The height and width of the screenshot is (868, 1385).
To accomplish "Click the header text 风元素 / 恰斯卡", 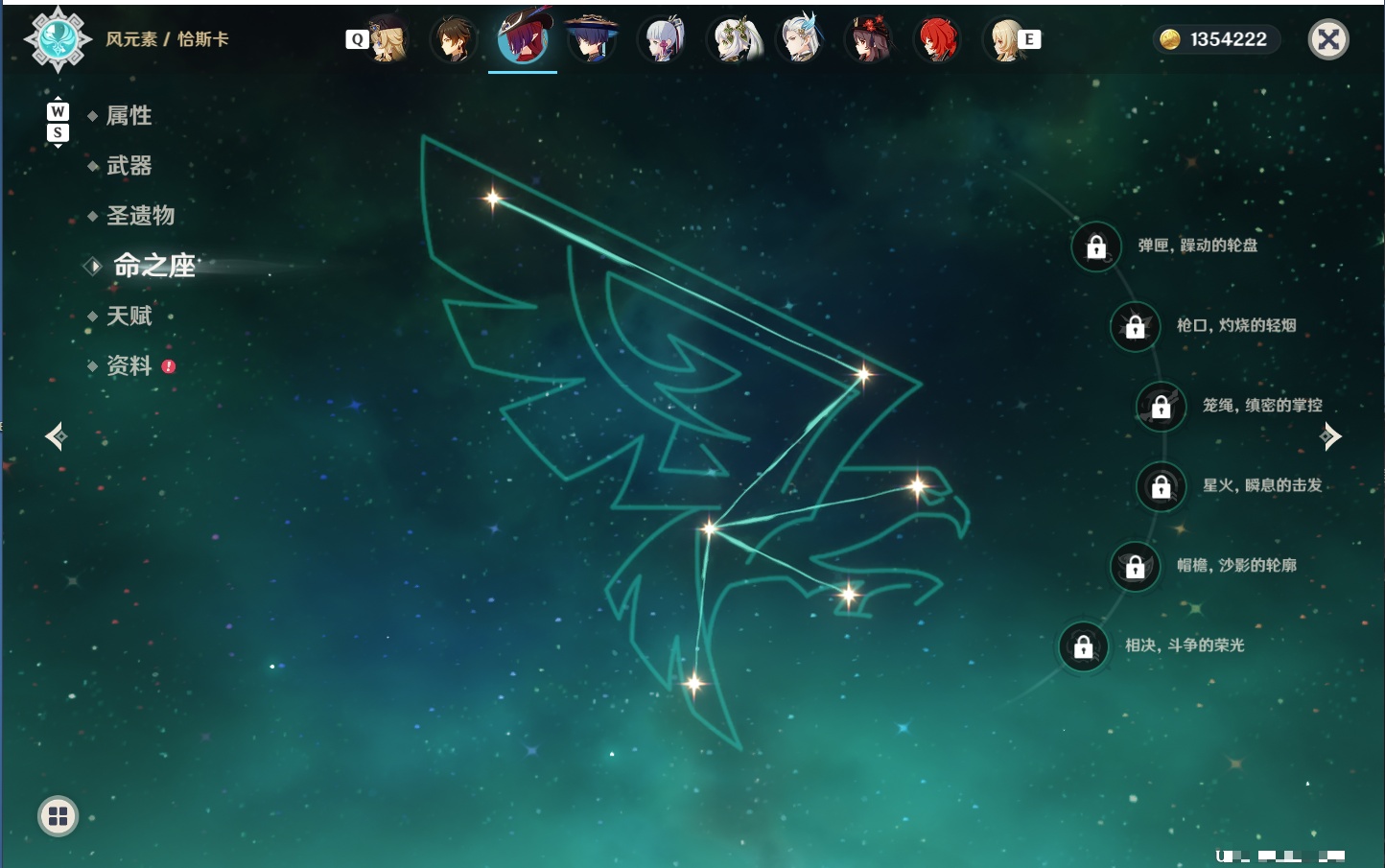I will tap(168, 39).
